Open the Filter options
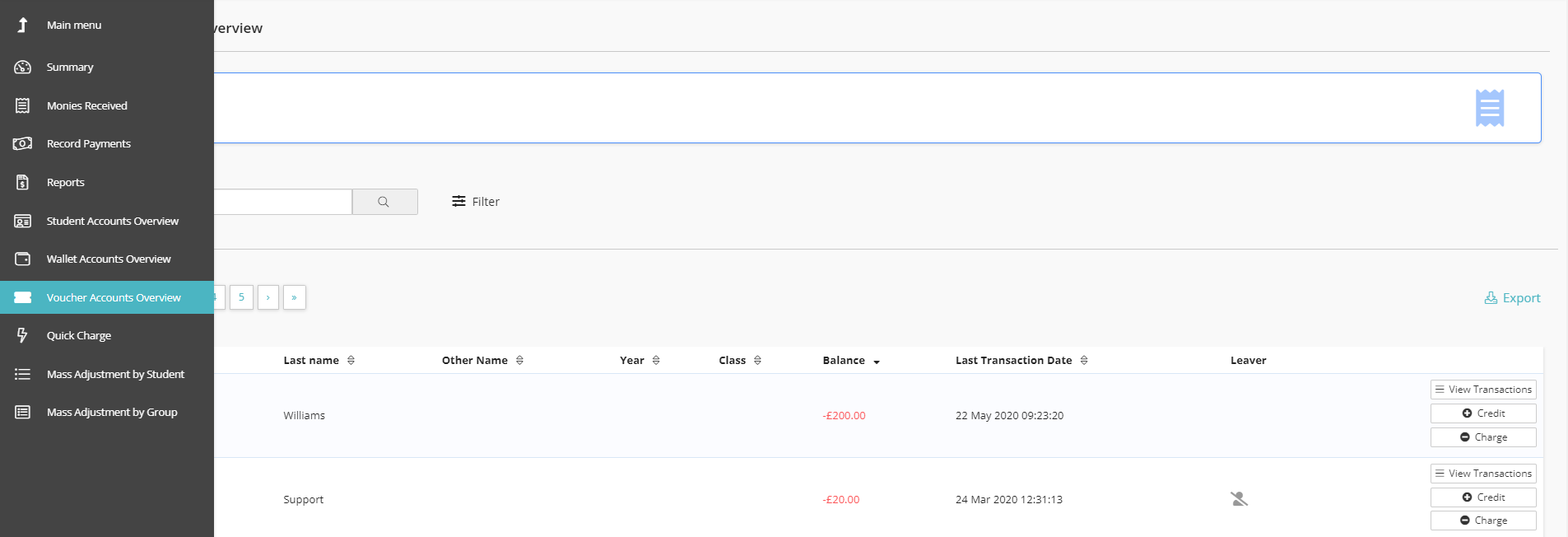The height and width of the screenshot is (537, 1568). [x=476, y=202]
